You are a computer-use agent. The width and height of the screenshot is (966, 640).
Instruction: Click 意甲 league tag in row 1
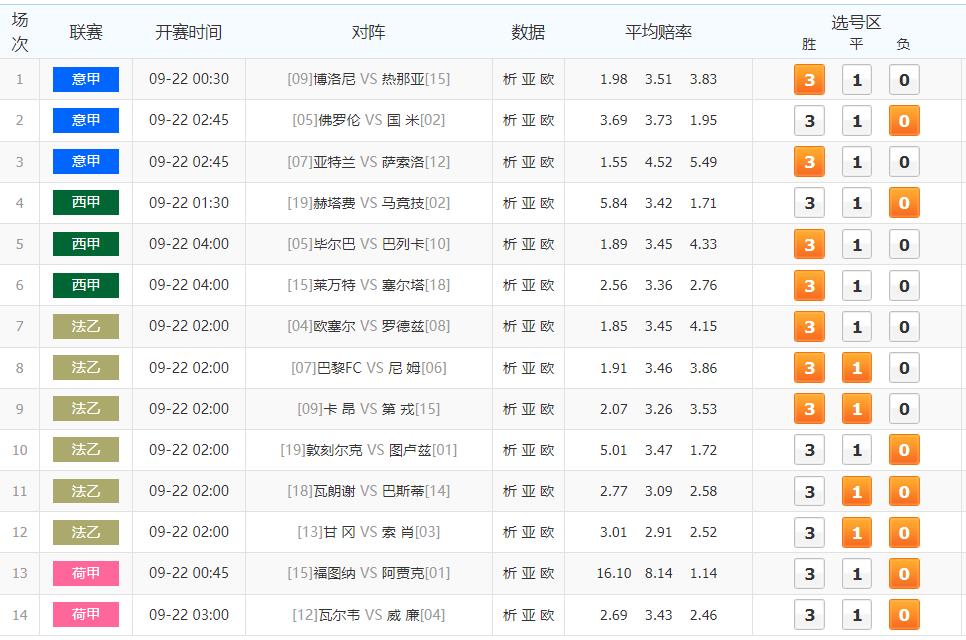point(86,79)
